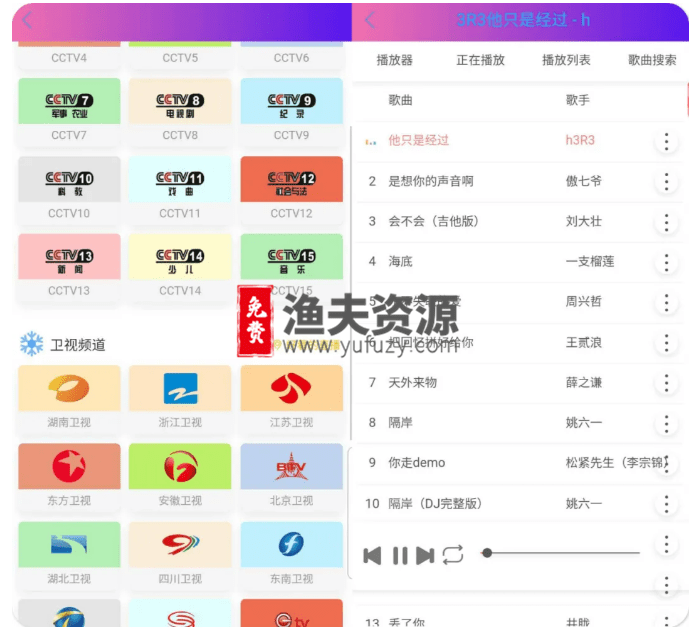700x641 pixels.
Task: Select the CCTV5 channel label
Action: [180, 58]
